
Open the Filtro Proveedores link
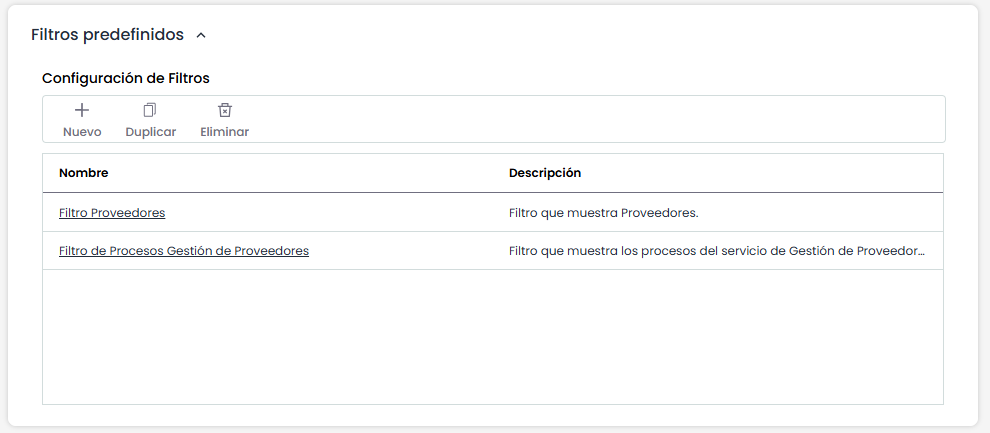click(112, 213)
